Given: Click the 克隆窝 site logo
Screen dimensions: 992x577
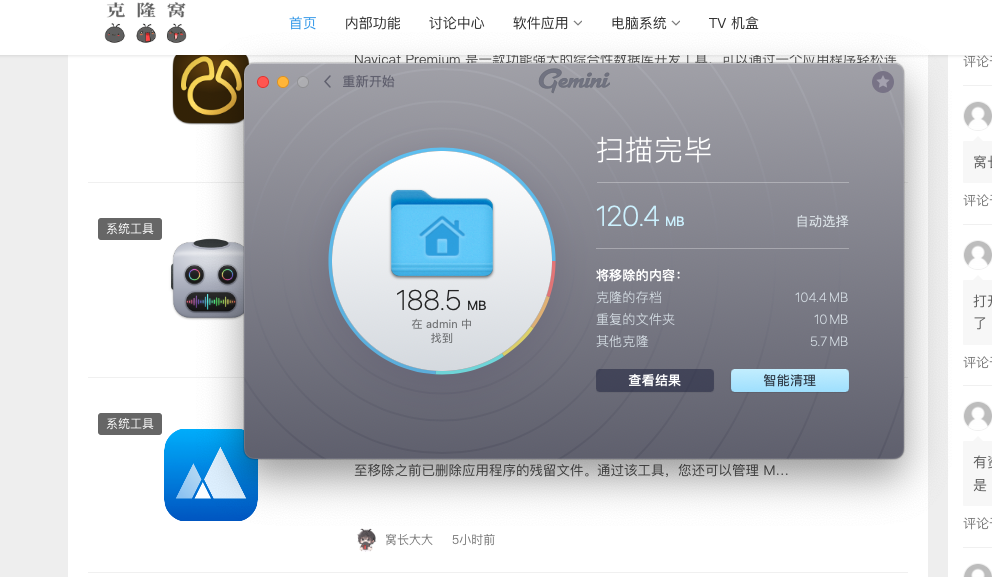Looking at the screenshot, I should point(146,22).
